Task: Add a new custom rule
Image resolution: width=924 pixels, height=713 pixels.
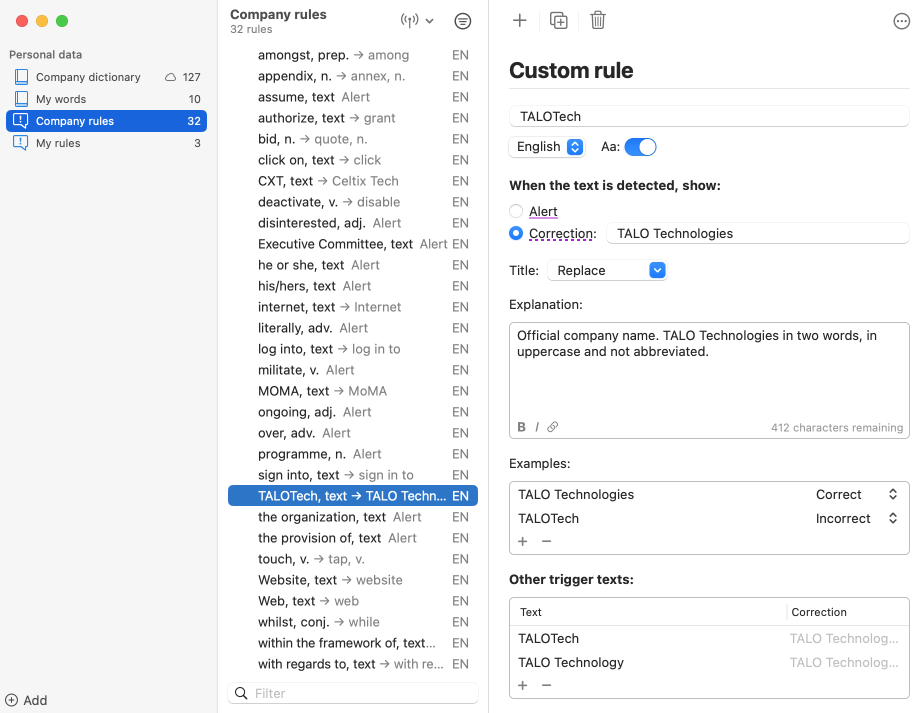Action: pos(520,20)
